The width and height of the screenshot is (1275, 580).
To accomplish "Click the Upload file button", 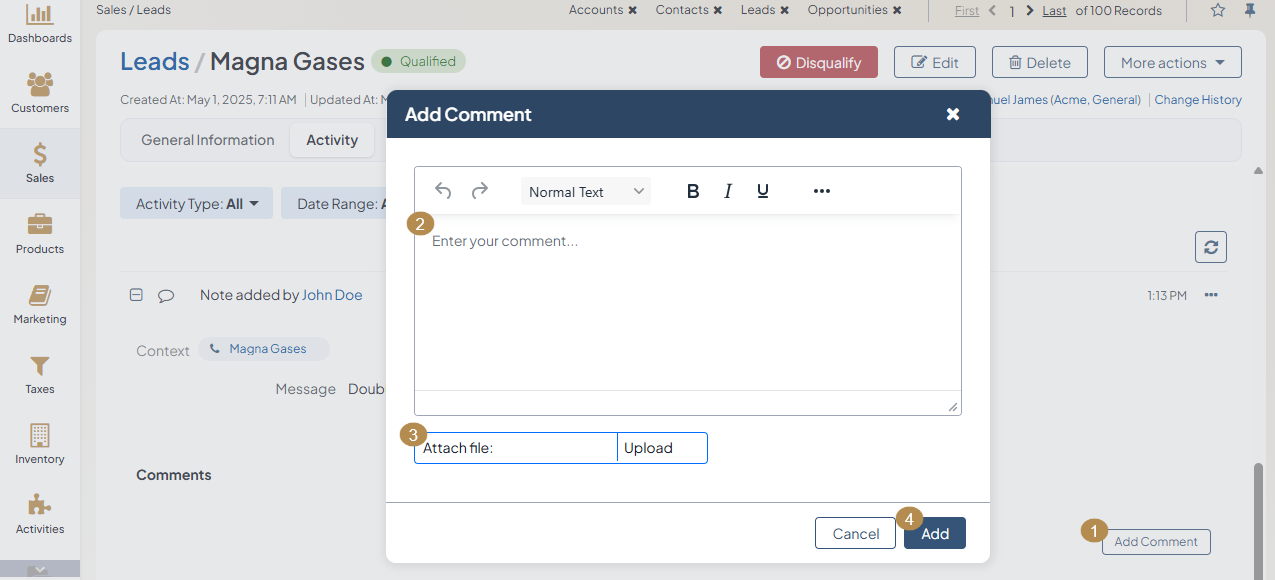I will (662, 448).
